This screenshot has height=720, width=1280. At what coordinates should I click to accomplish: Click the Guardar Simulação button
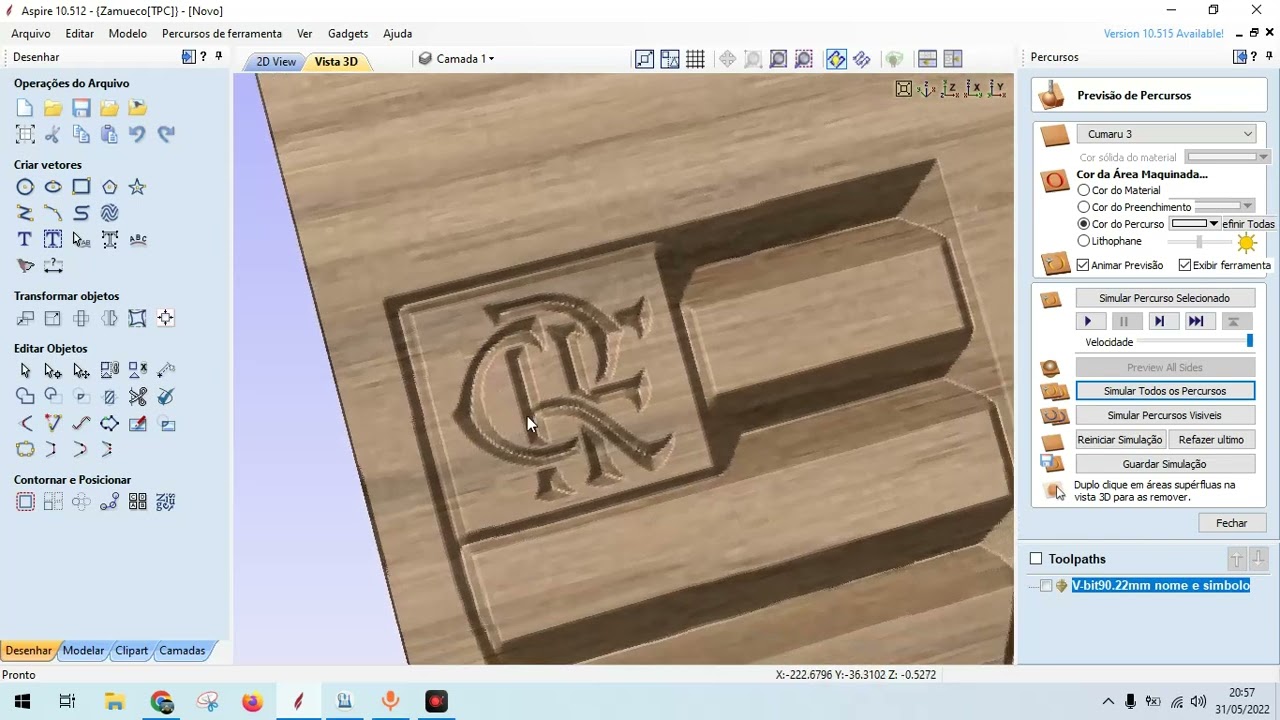(1165, 464)
